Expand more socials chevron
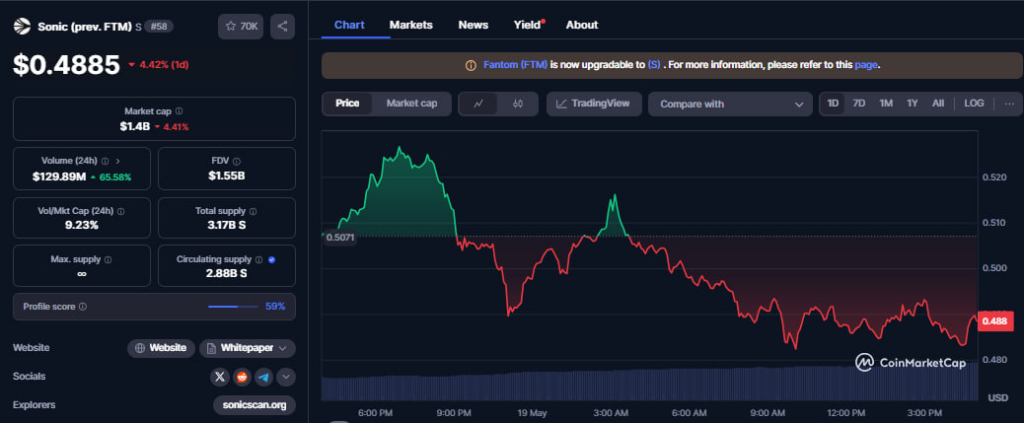 (285, 377)
